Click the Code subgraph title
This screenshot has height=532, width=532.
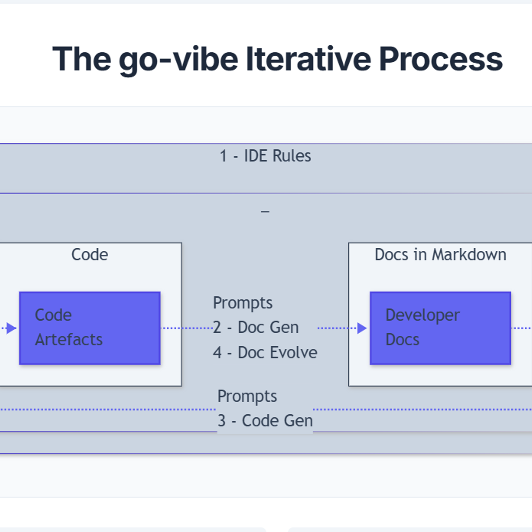(x=90, y=254)
